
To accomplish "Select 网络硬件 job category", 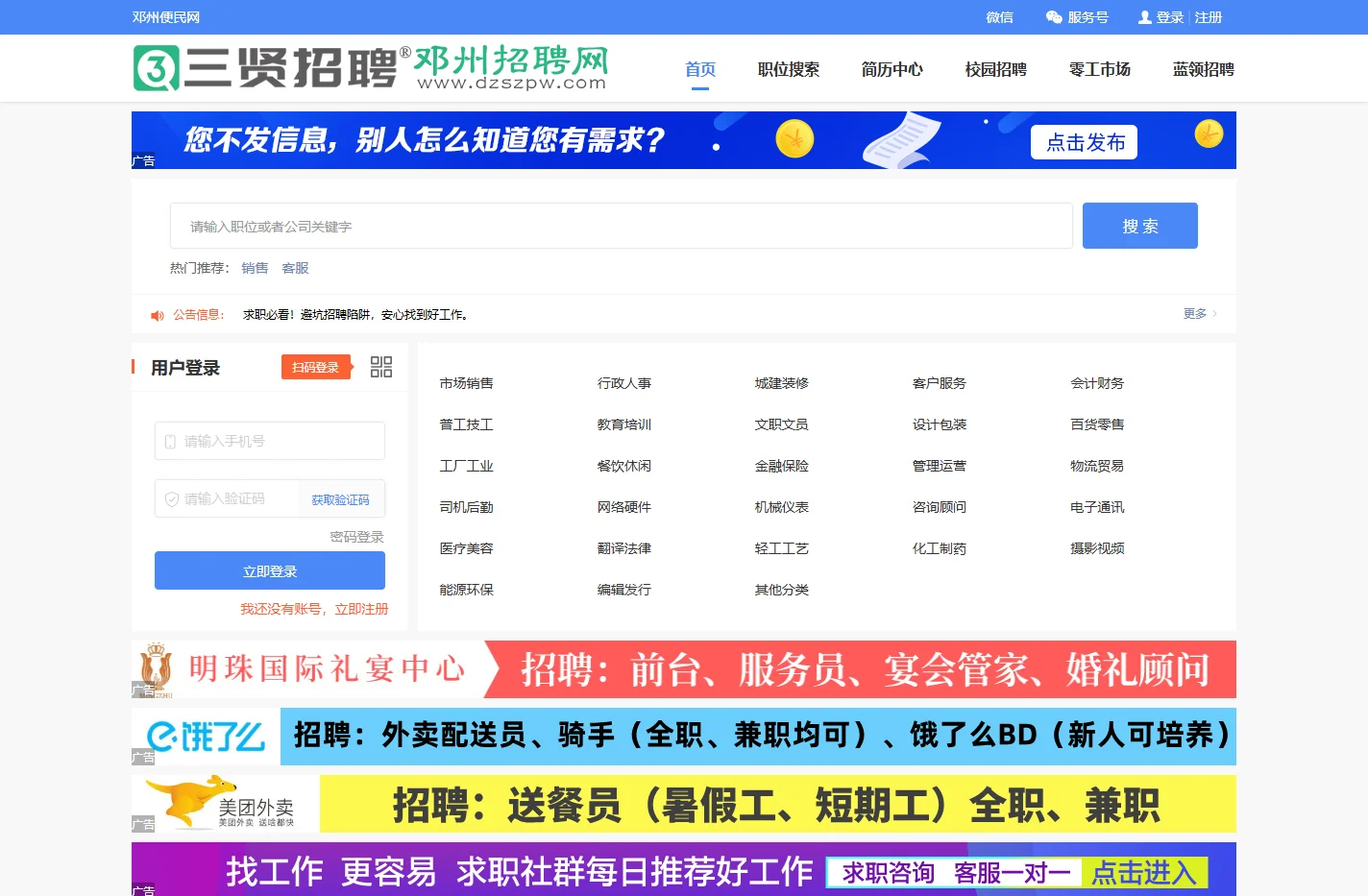I will 624,507.
